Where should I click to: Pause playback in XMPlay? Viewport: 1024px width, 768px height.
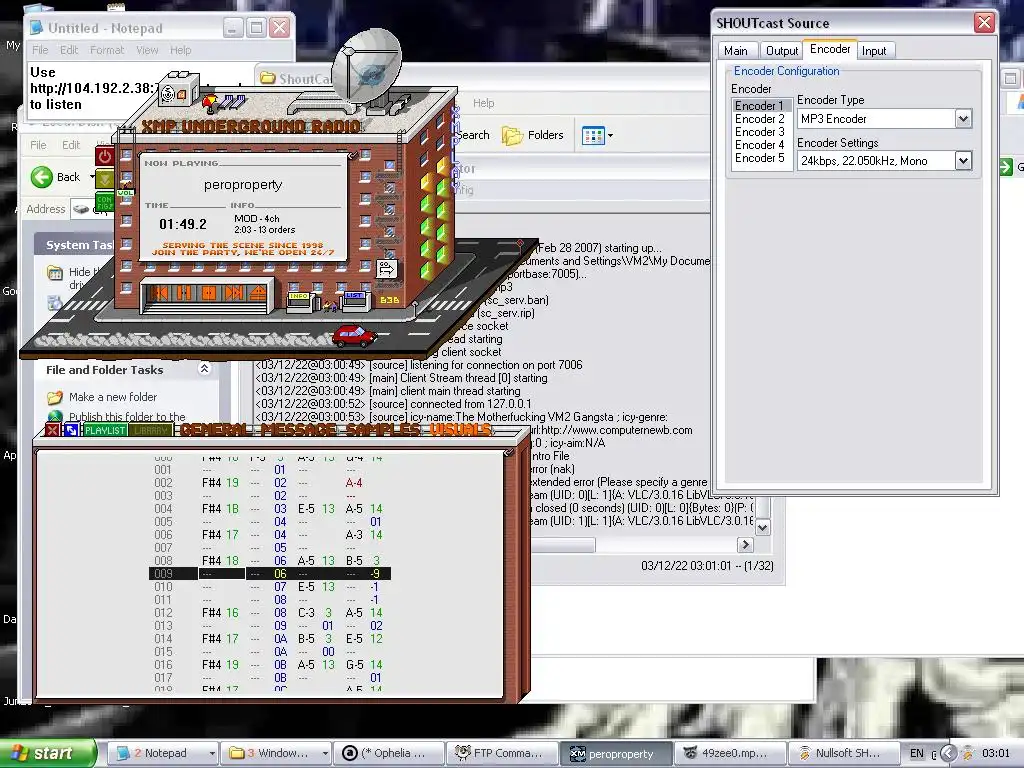pos(184,292)
